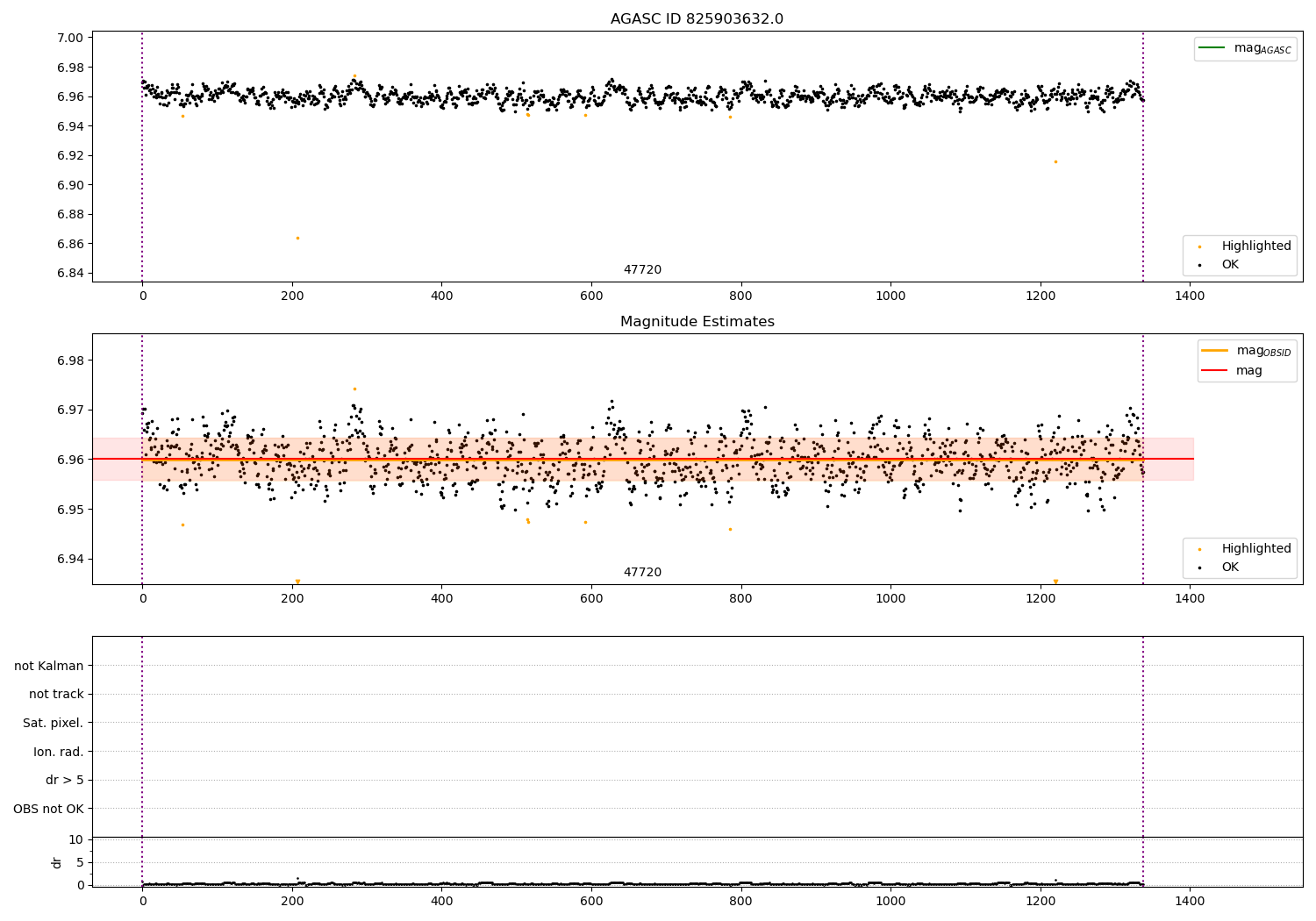Click the 'not track' row label
This screenshot has width=1316, height=921.
coord(56,694)
